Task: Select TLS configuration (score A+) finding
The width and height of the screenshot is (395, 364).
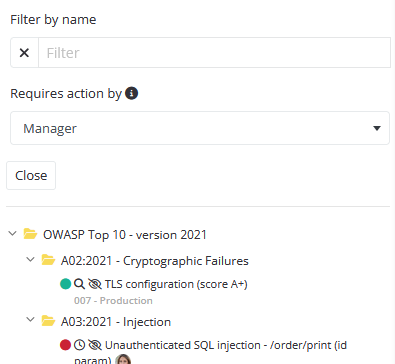Action: coord(176,284)
